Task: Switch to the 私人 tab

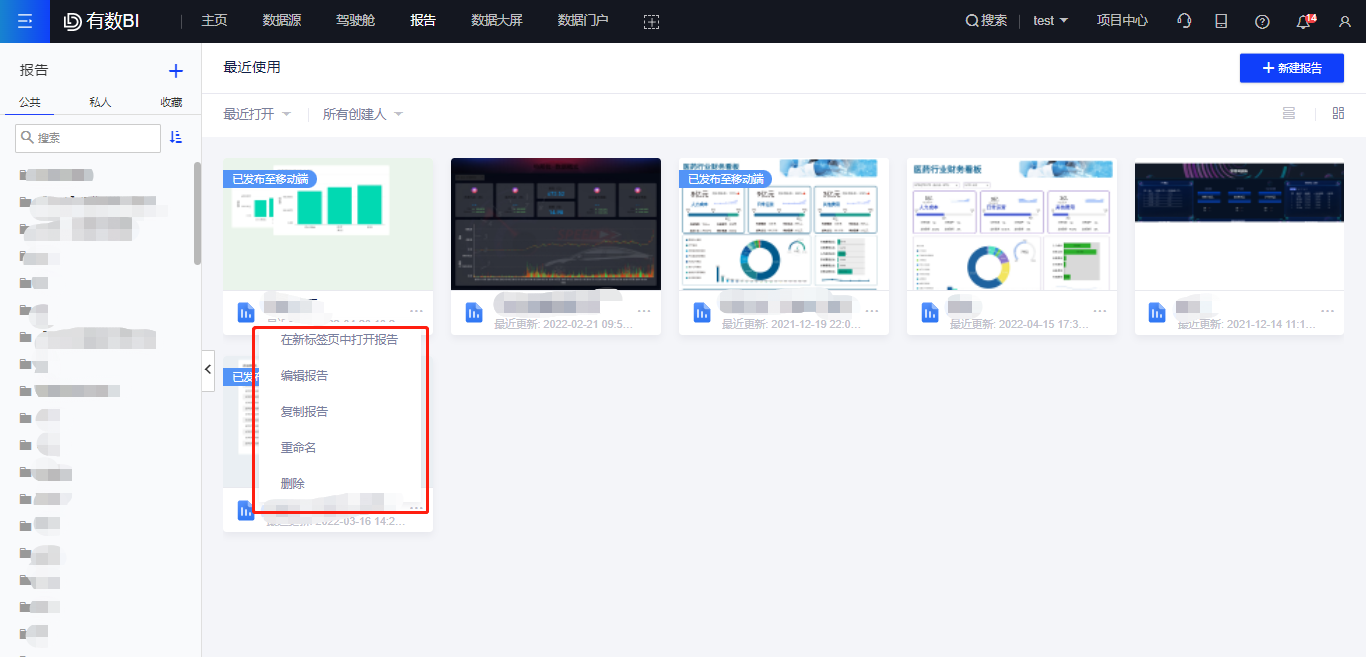Action: coord(100,101)
